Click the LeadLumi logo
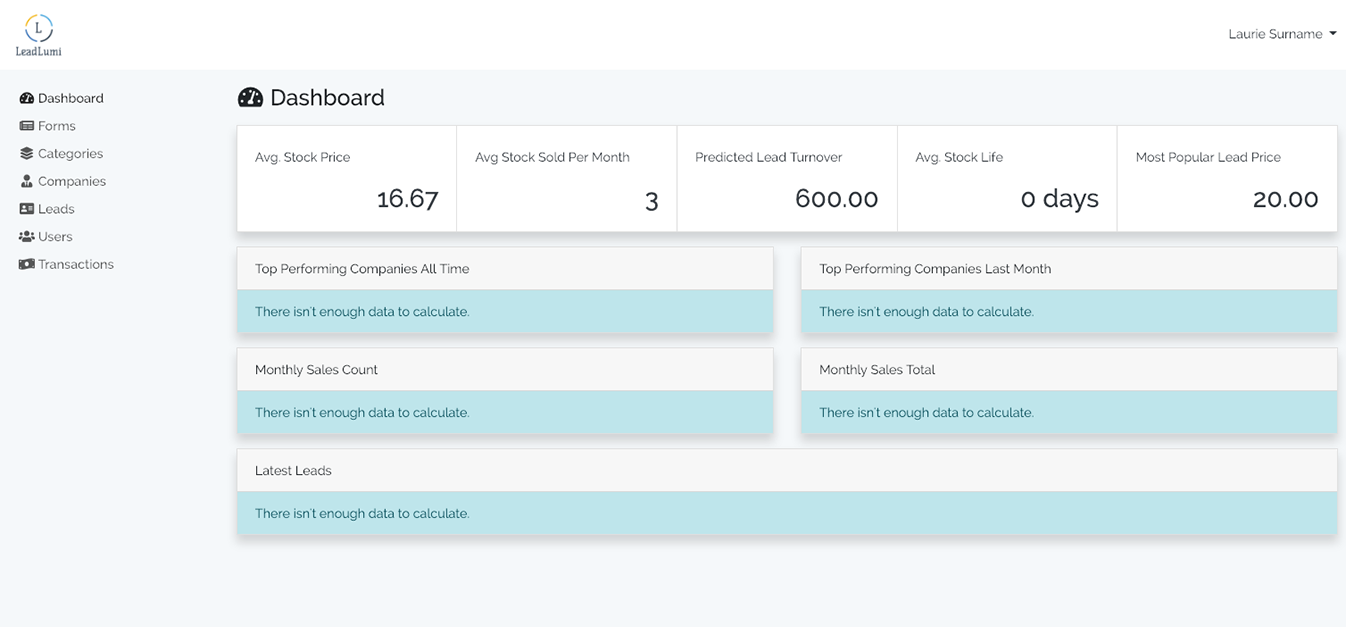The width and height of the screenshot is (1346, 627). click(x=38, y=35)
